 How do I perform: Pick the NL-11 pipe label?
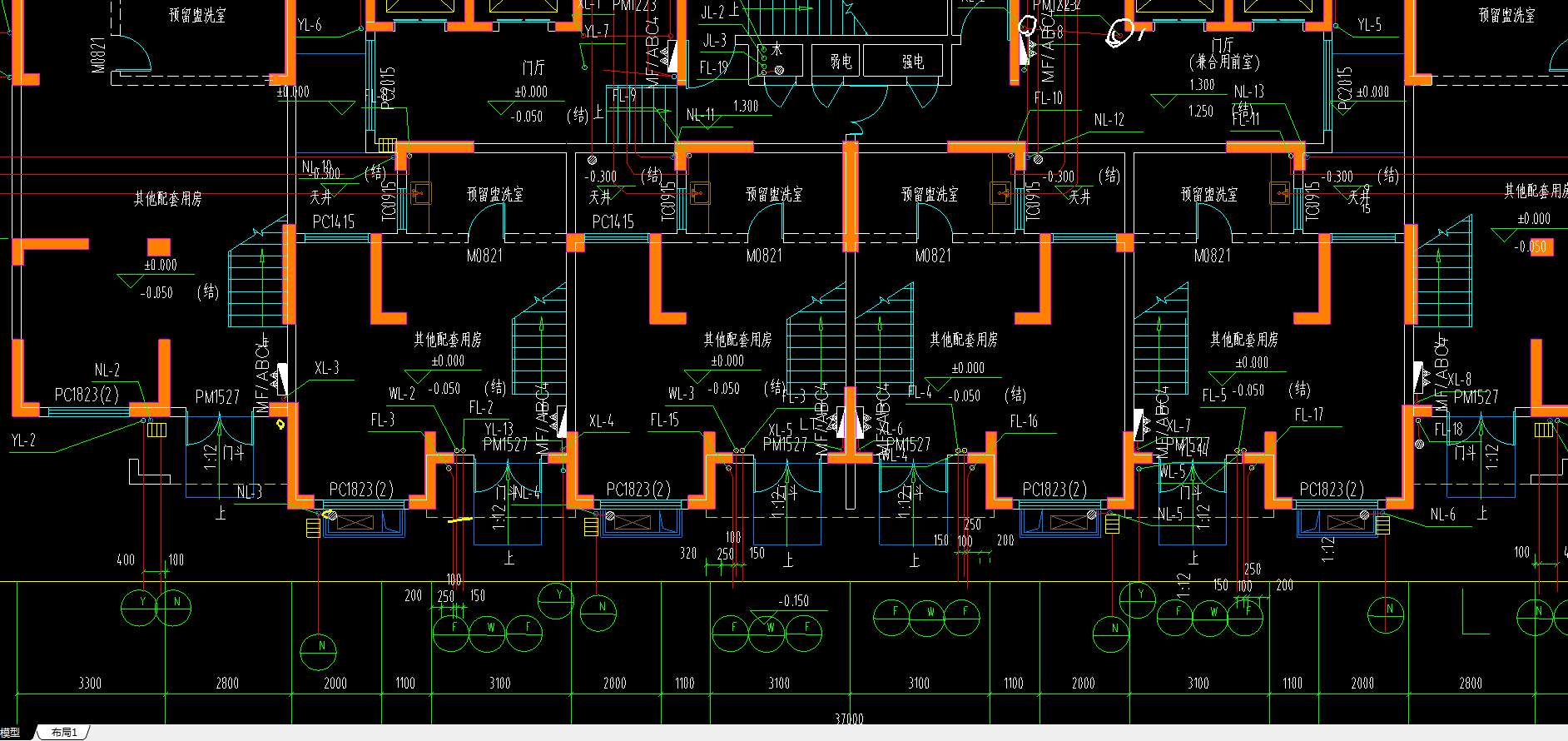701,115
